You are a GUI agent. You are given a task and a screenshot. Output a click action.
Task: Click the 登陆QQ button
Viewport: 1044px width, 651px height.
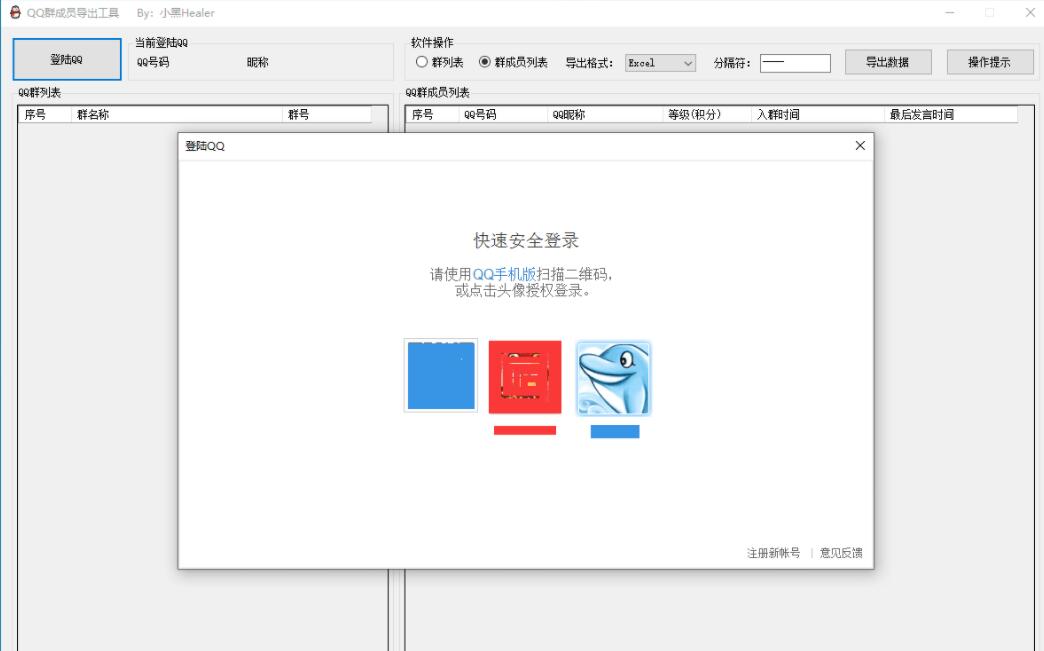tap(67, 59)
